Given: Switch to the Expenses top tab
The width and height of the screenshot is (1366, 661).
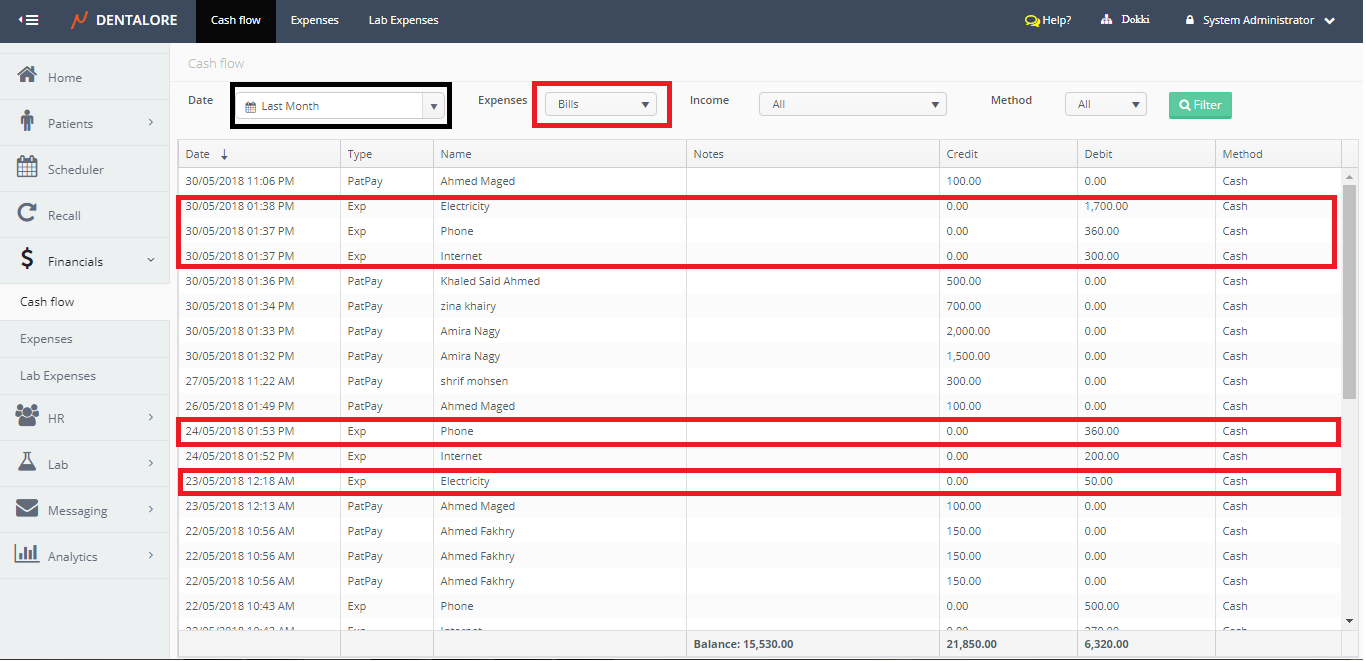Looking at the screenshot, I should pos(314,20).
